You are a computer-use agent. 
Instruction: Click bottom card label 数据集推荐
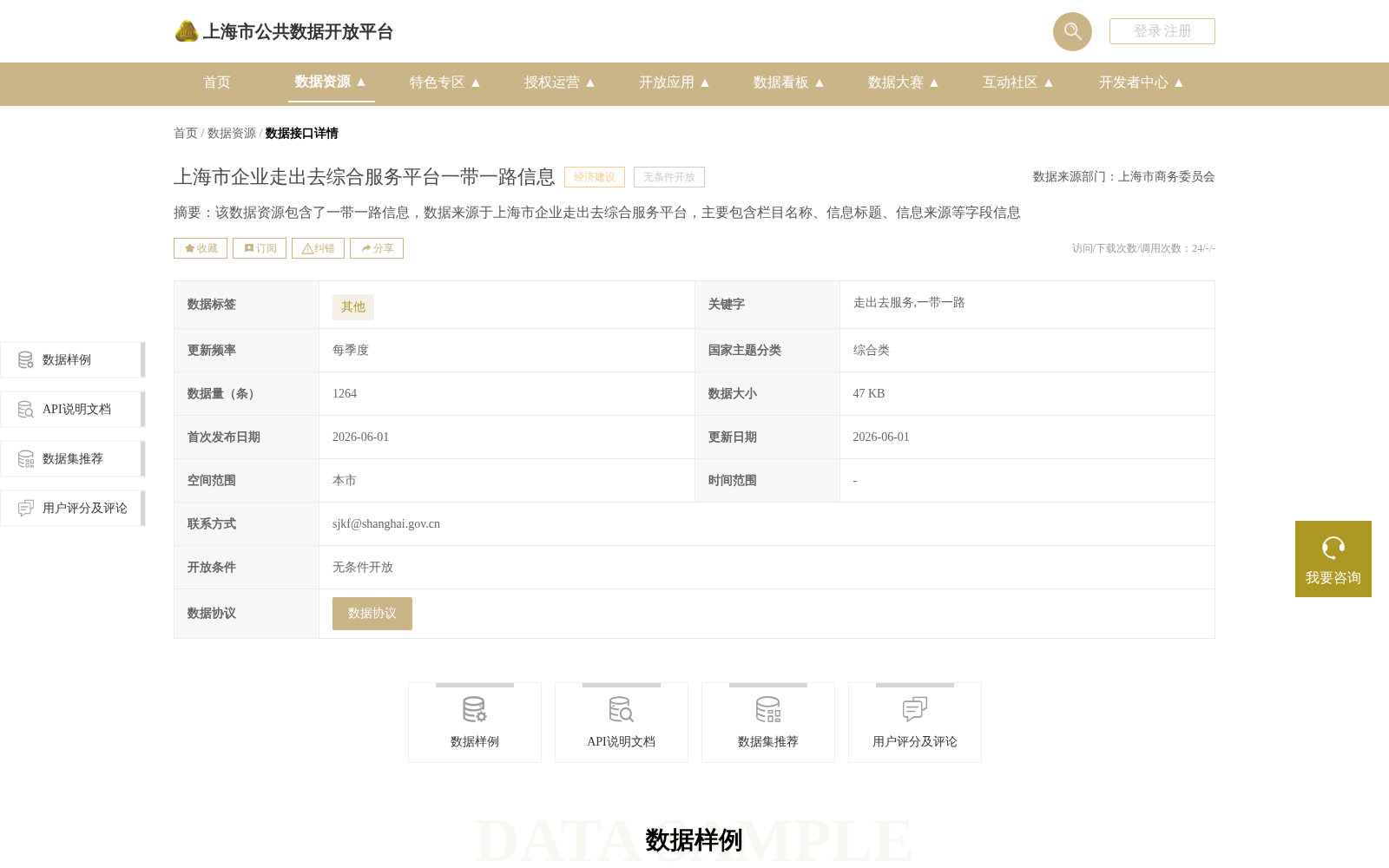tap(768, 741)
